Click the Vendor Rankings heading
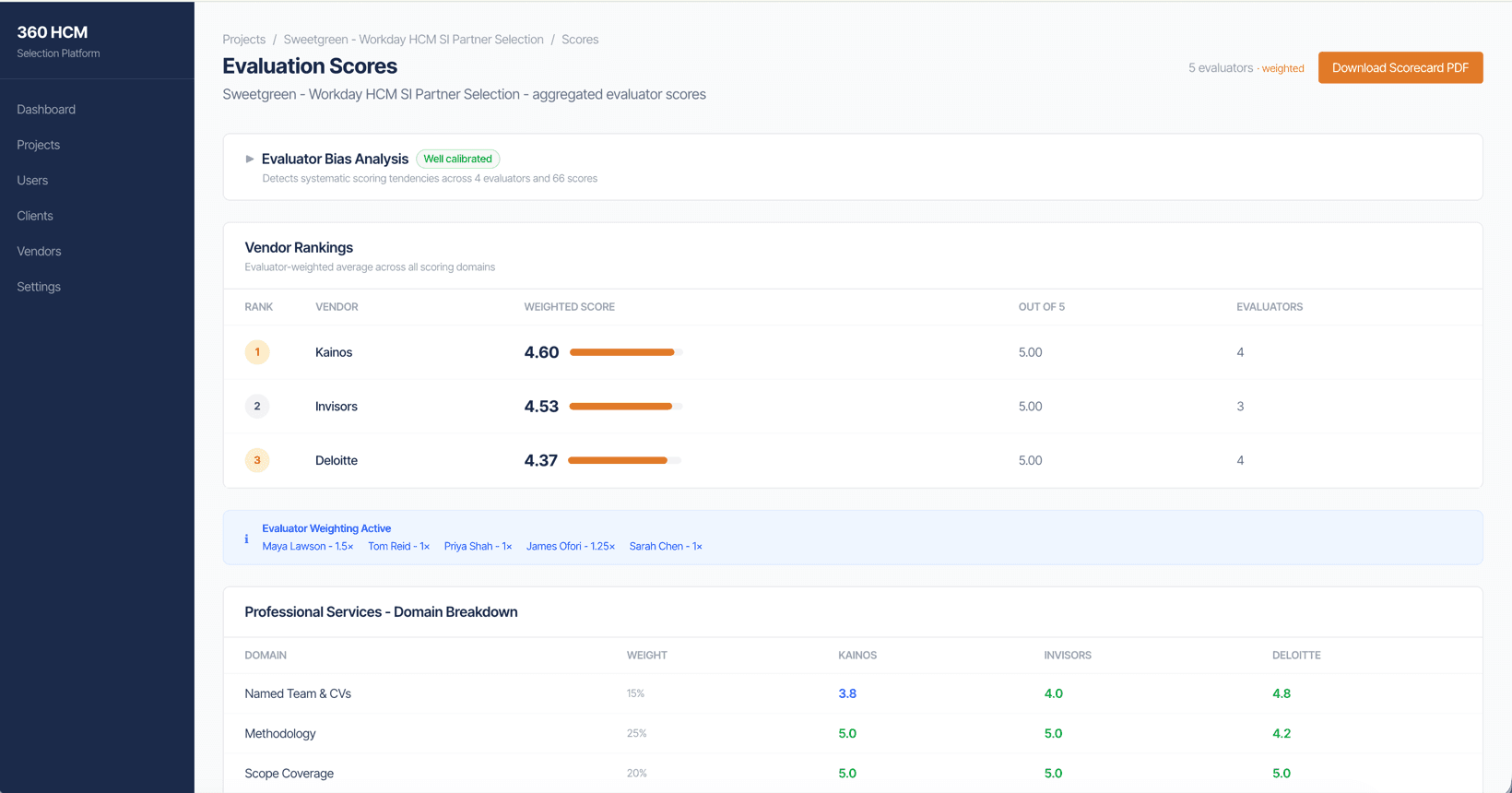The width and height of the screenshot is (1512, 793). pyautogui.click(x=299, y=247)
